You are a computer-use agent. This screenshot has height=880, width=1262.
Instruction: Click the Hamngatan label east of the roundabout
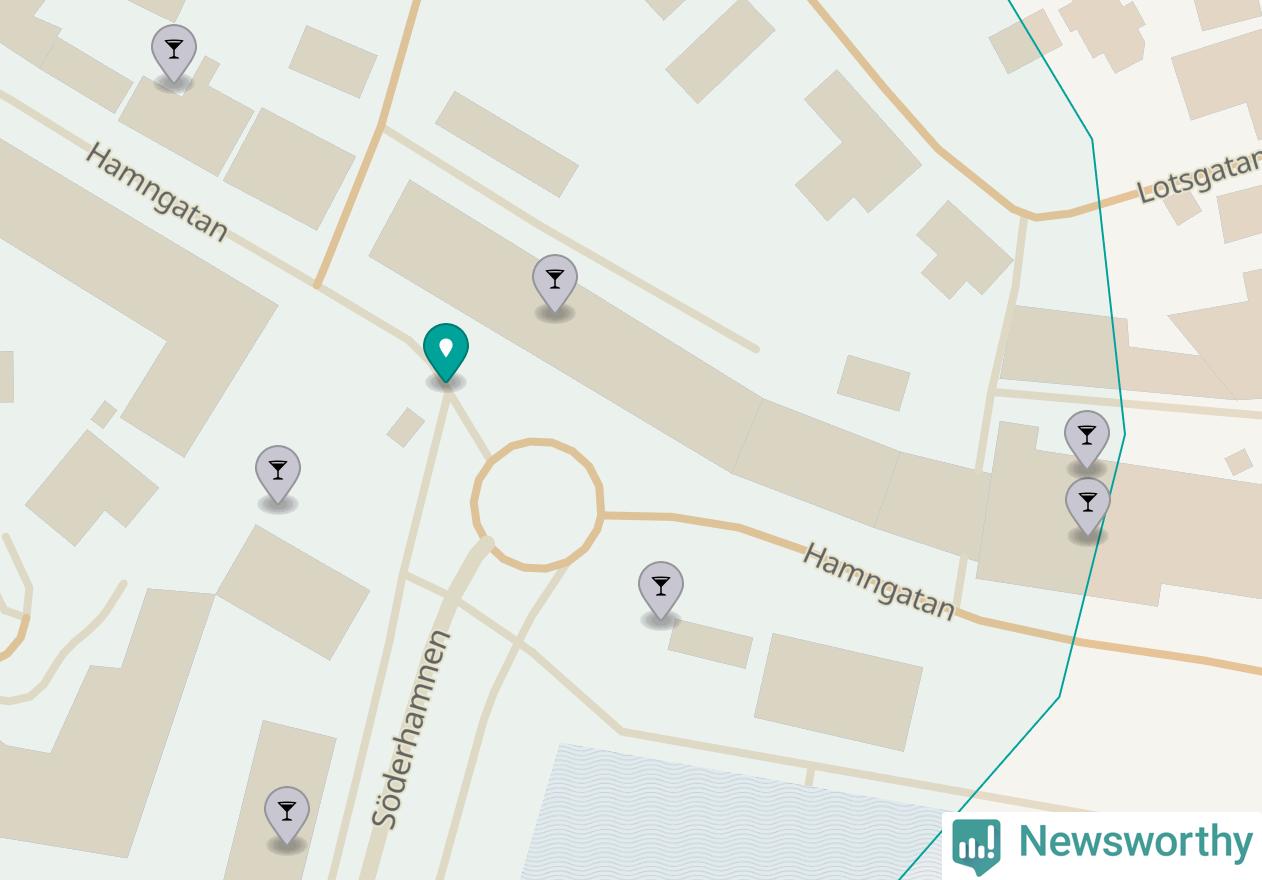[x=879, y=581]
